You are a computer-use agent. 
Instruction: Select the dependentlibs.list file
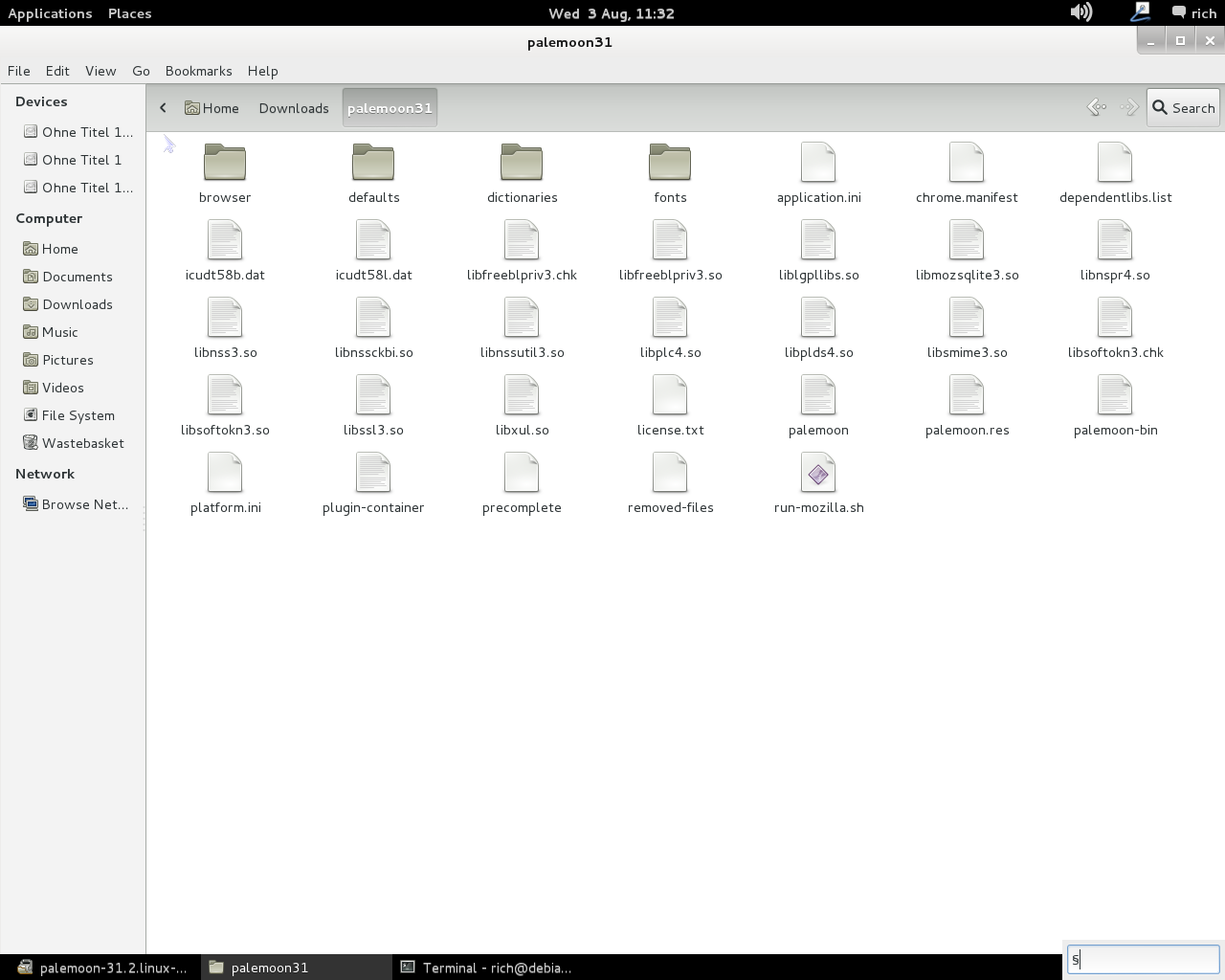1115,173
